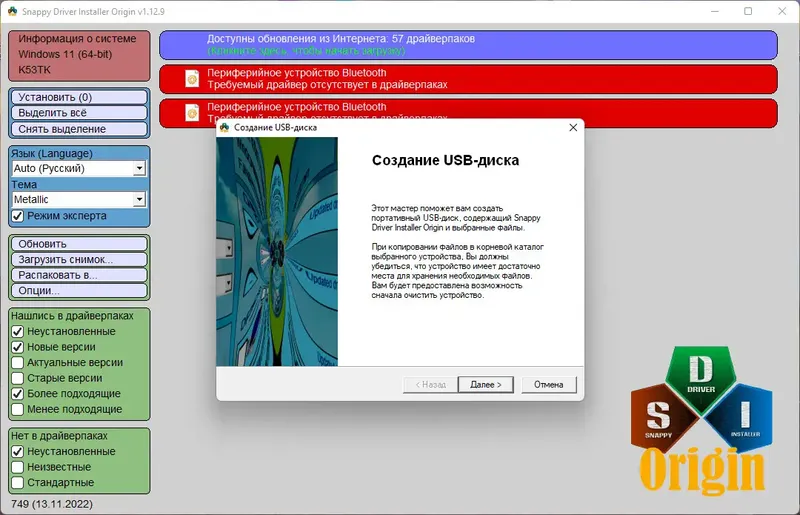Open the Язык (Language) dropdown
Viewport: 800px width, 515px height.
tap(79, 168)
